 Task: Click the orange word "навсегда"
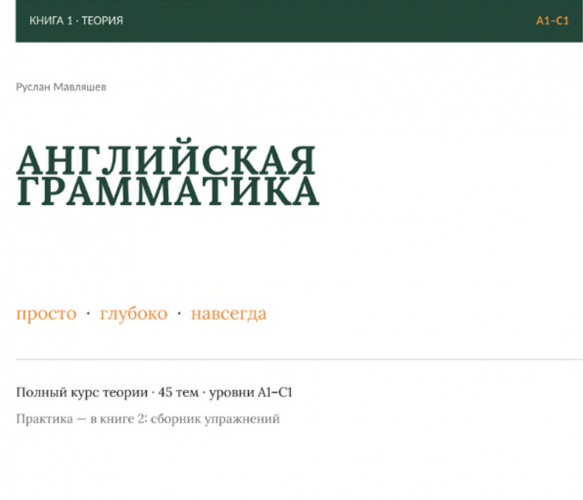[x=229, y=314]
